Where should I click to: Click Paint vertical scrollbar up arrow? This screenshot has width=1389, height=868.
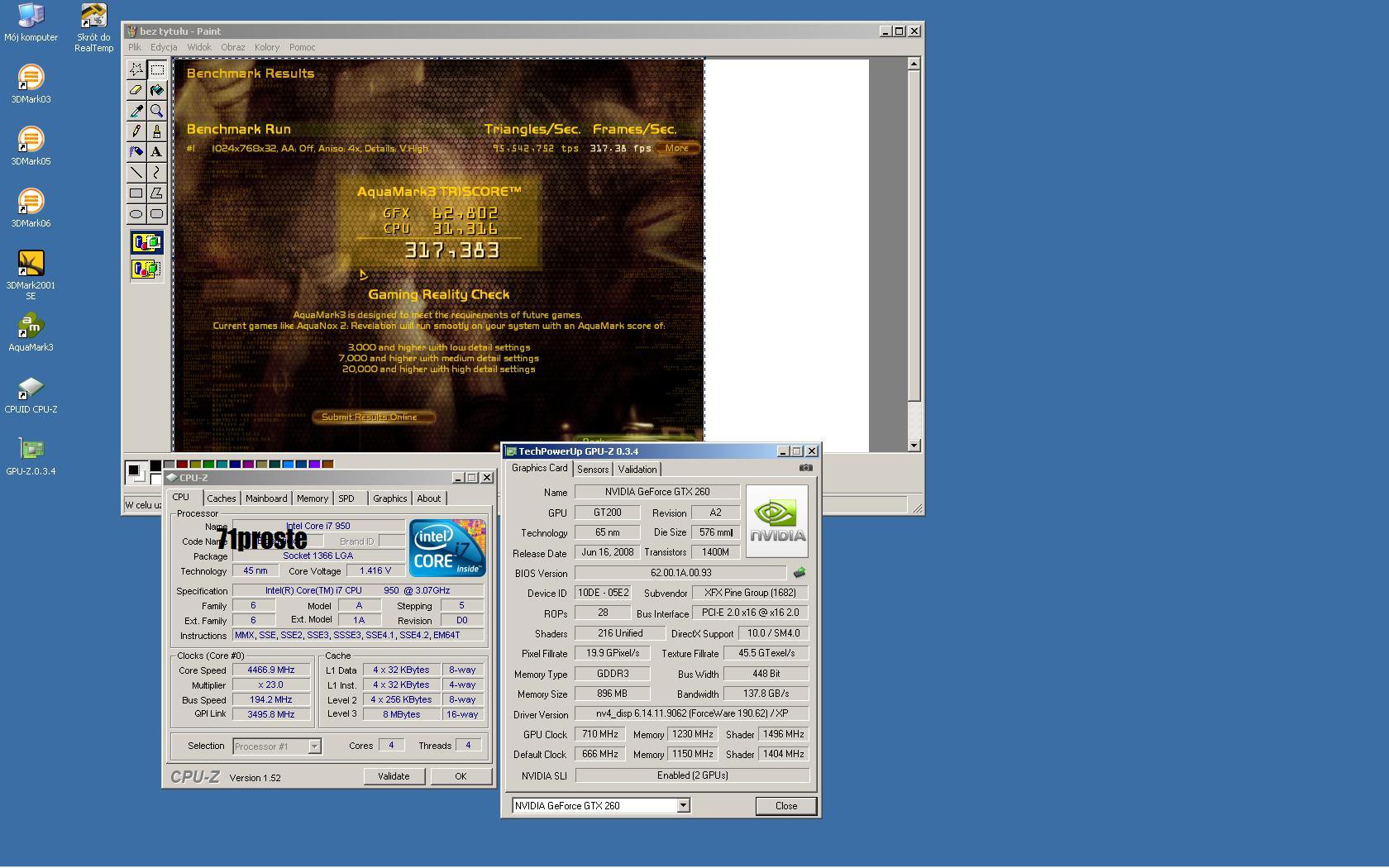[914, 64]
